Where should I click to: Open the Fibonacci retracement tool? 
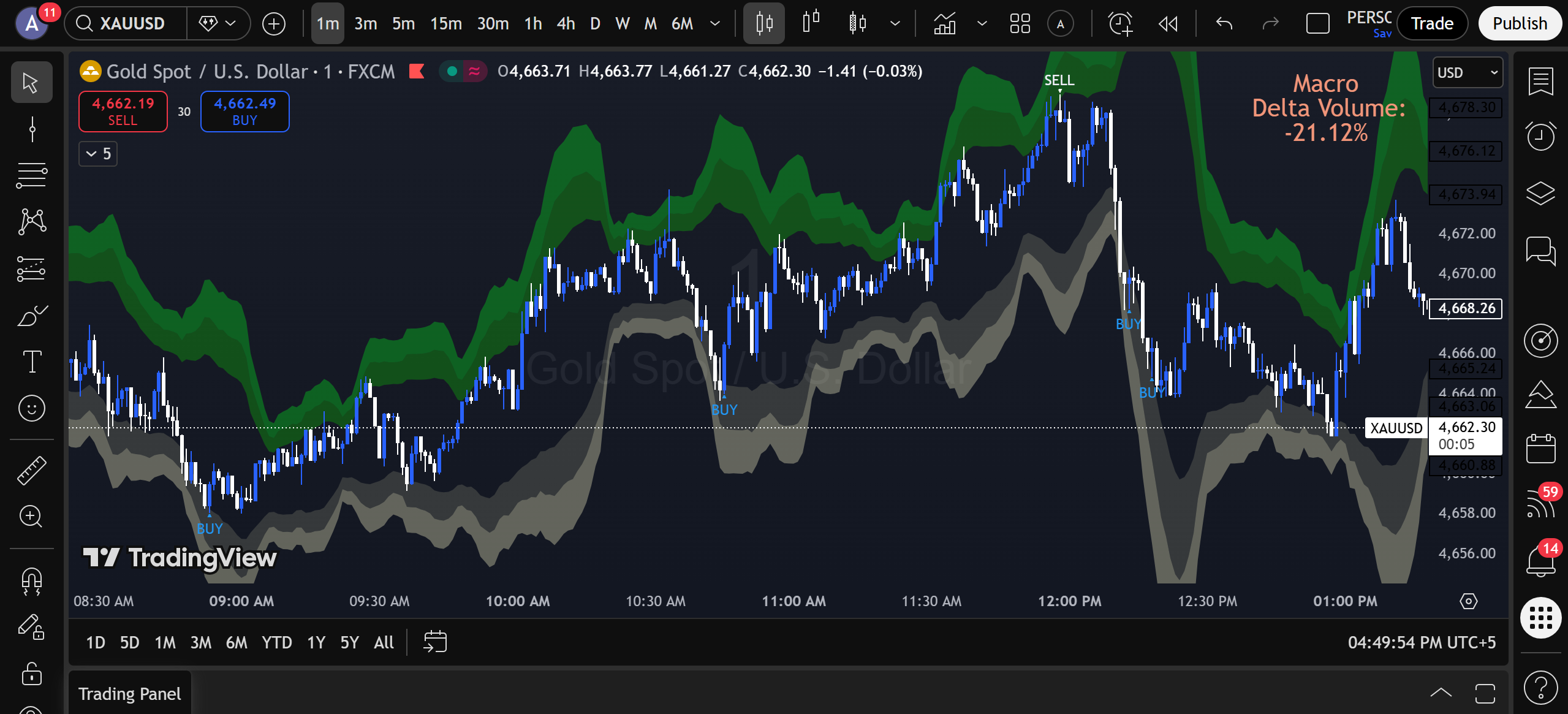pyautogui.click(x=32, y=176)
